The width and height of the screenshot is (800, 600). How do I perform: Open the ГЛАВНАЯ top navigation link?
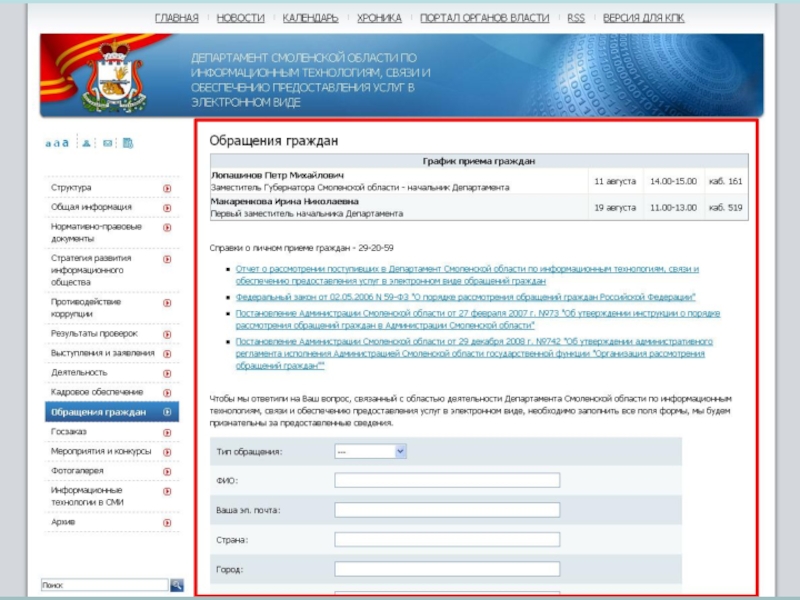pyautogui.click(x=177, y=18)
